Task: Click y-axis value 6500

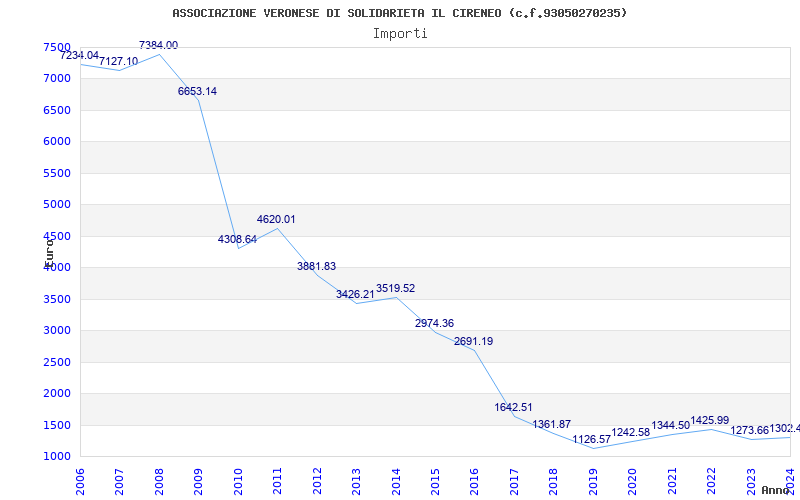Action: coord(57,110)
